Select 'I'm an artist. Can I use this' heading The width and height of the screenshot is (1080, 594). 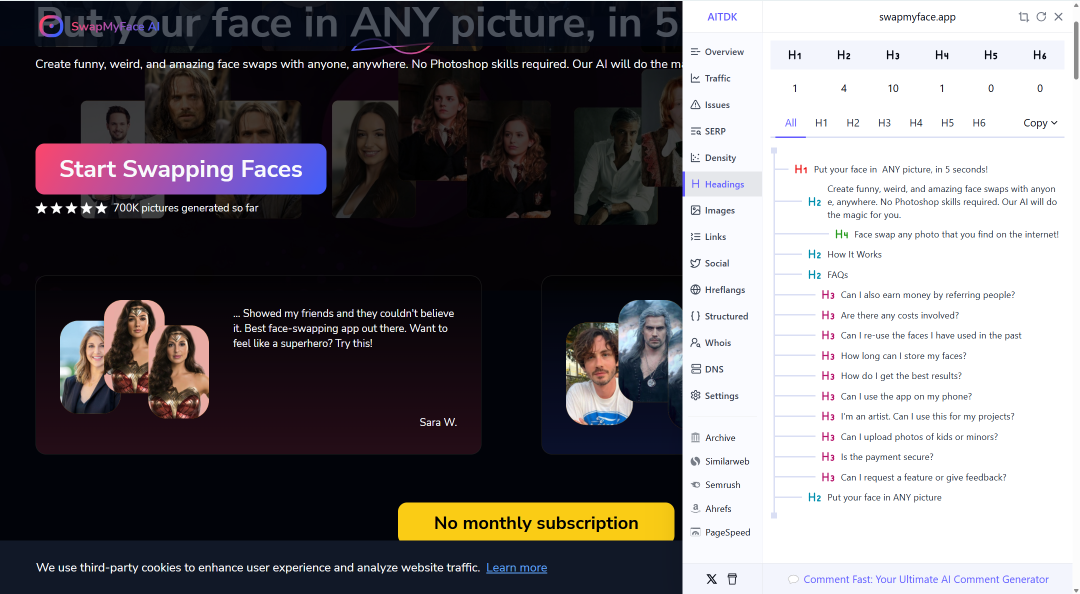[x=927, y=416]
